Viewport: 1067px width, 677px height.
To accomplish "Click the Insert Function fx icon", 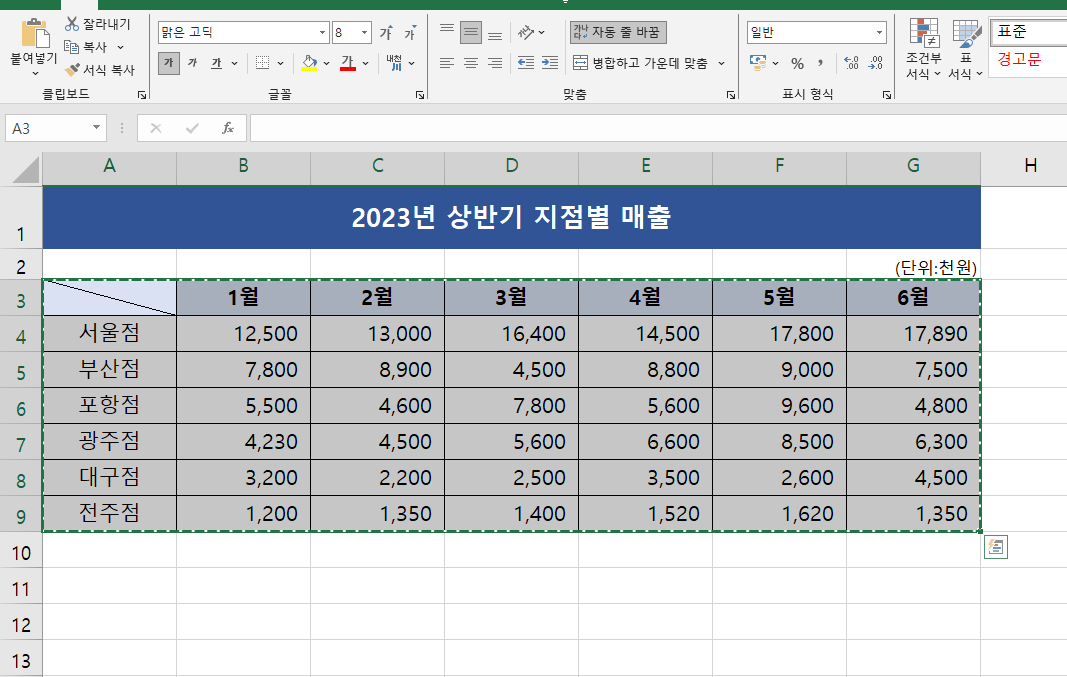I will (228, 128).
